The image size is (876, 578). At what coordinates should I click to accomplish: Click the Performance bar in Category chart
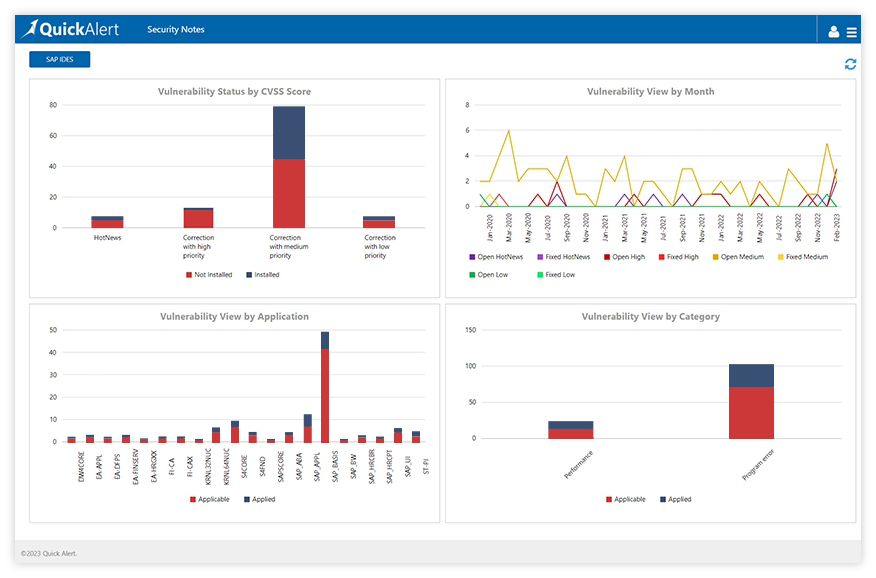click(570, 430)
